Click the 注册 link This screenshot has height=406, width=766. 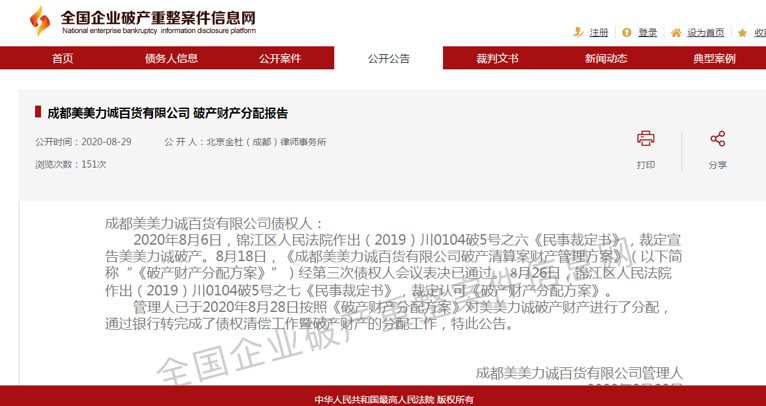(x=598, y=33)
